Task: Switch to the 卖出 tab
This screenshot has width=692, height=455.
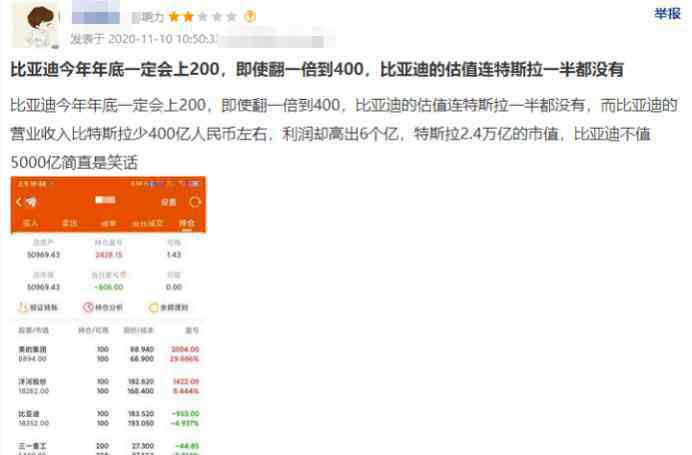Action: pyautogui.click(x=69, y=223)
